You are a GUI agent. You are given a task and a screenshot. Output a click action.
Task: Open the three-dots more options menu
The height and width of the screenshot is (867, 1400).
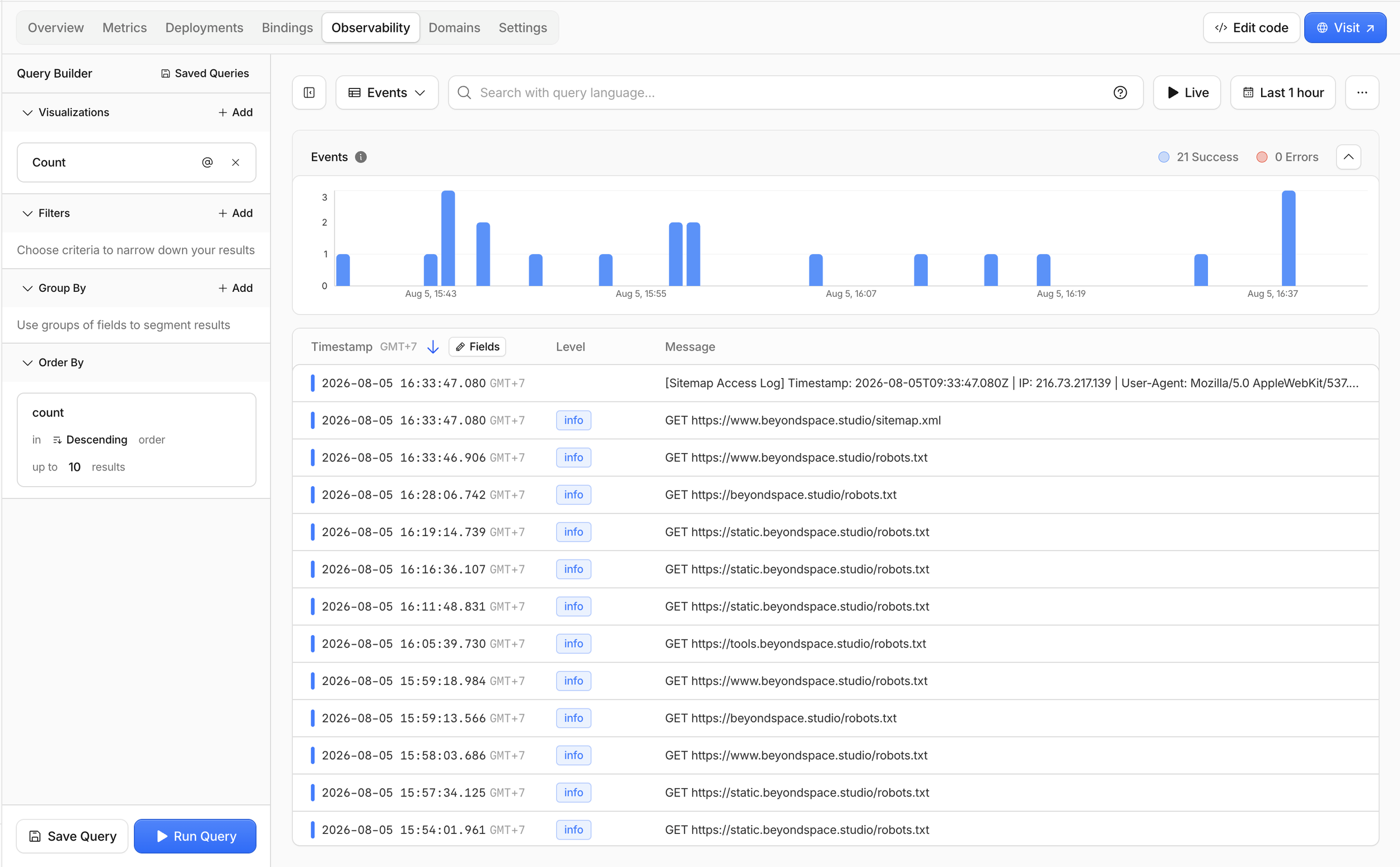[1362, 92]
